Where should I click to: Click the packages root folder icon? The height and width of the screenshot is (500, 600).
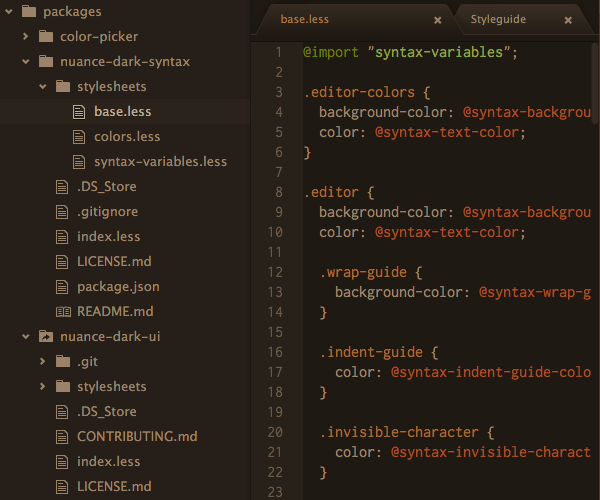coord(28,12)
